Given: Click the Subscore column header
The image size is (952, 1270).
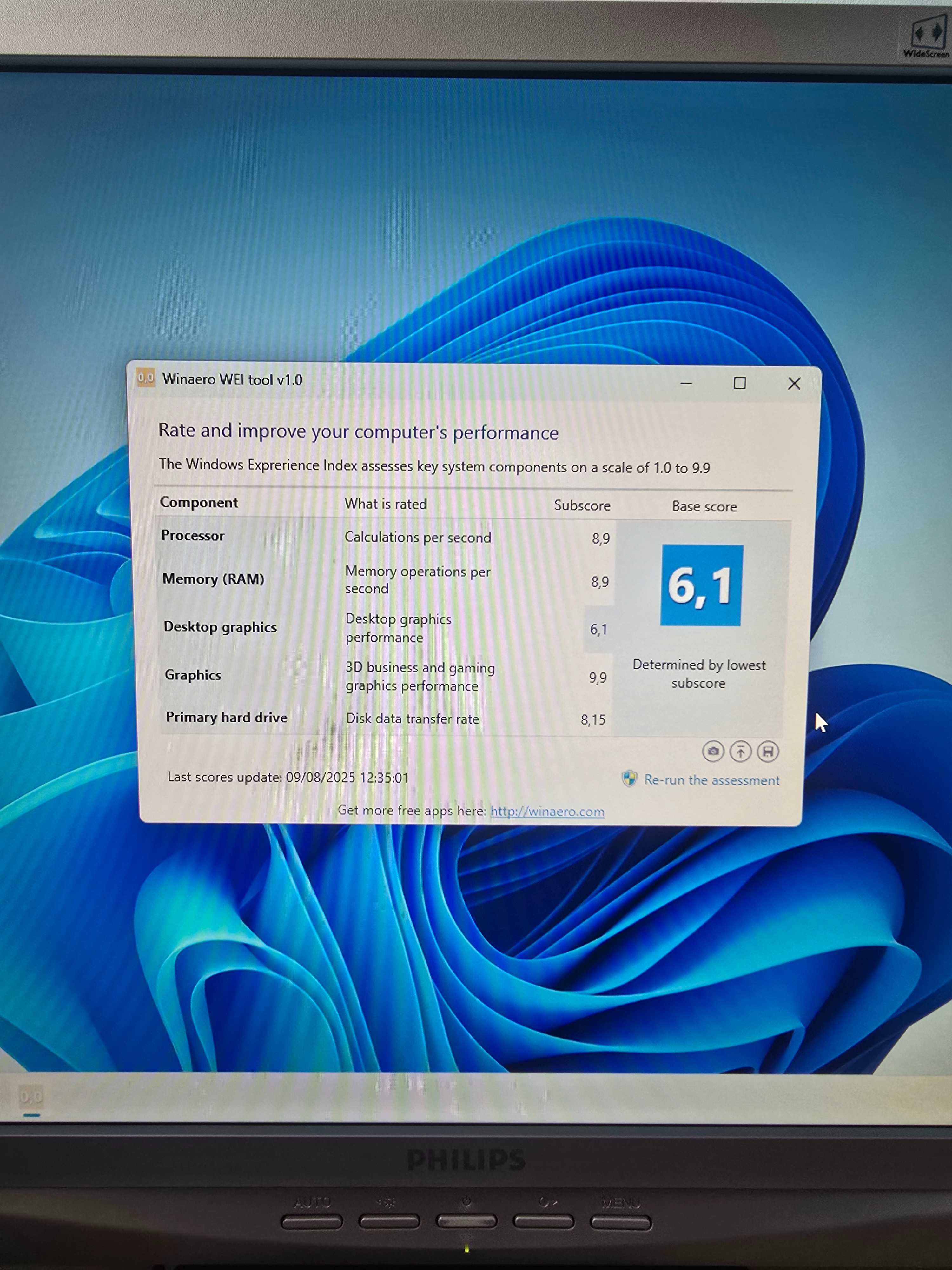Looking at the screenshot, I should click(582, 506).
